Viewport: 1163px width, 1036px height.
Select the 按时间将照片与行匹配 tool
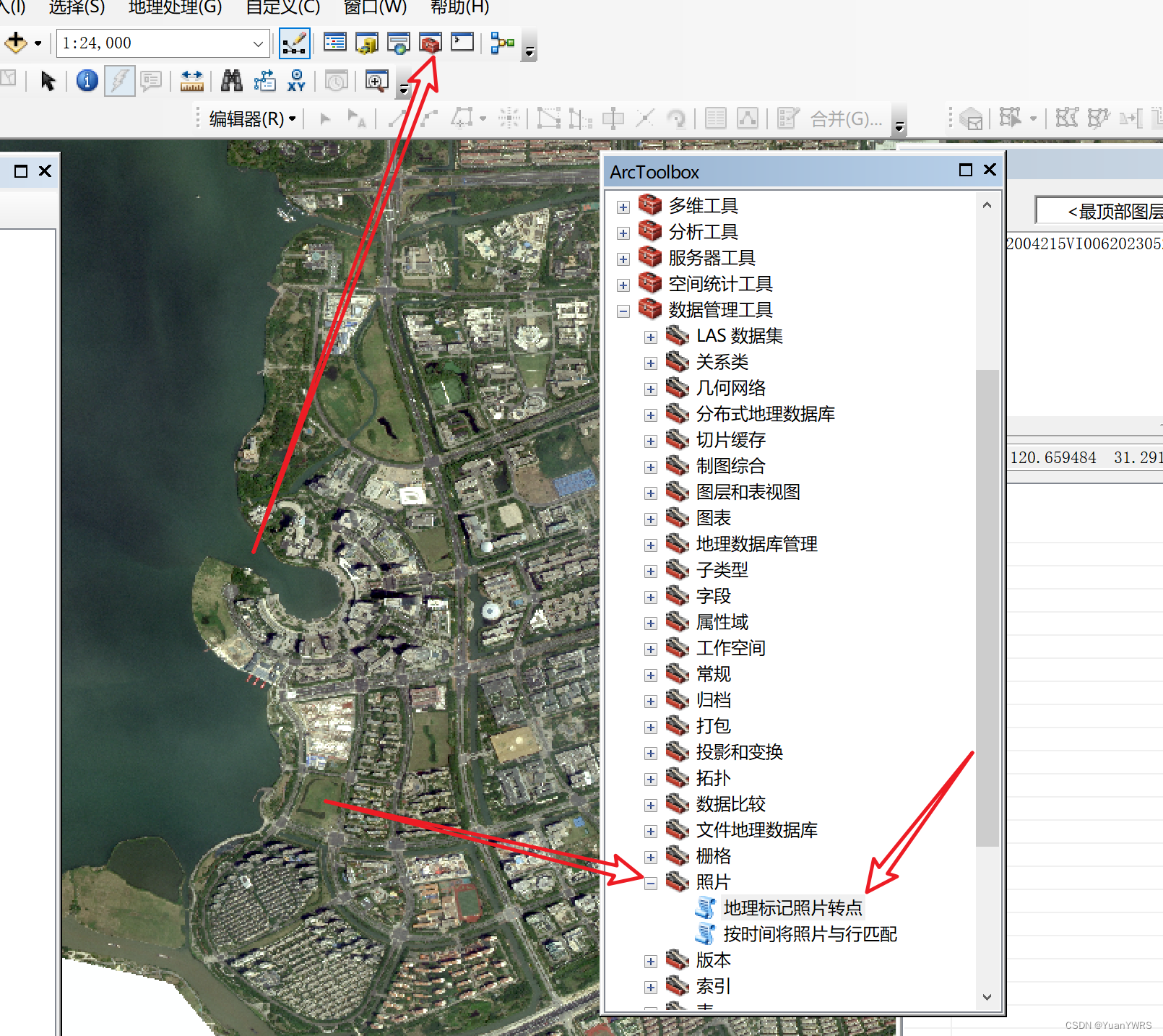810,934
